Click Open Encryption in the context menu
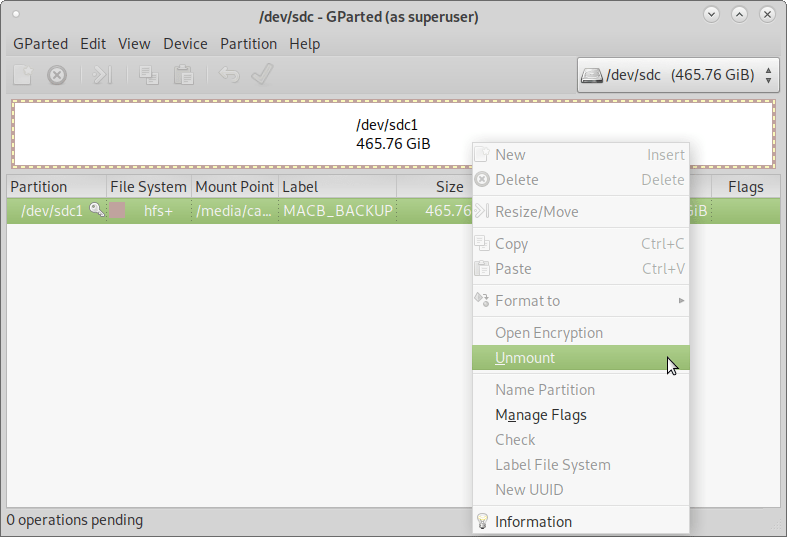Image resolution: width=787 pixels, height=537 pixels. (581, 333)
